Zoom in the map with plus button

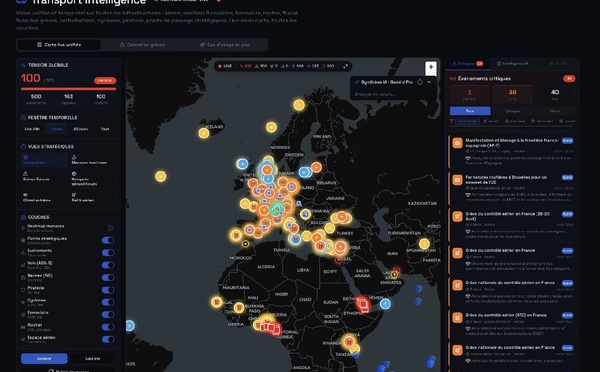[431, 67]
